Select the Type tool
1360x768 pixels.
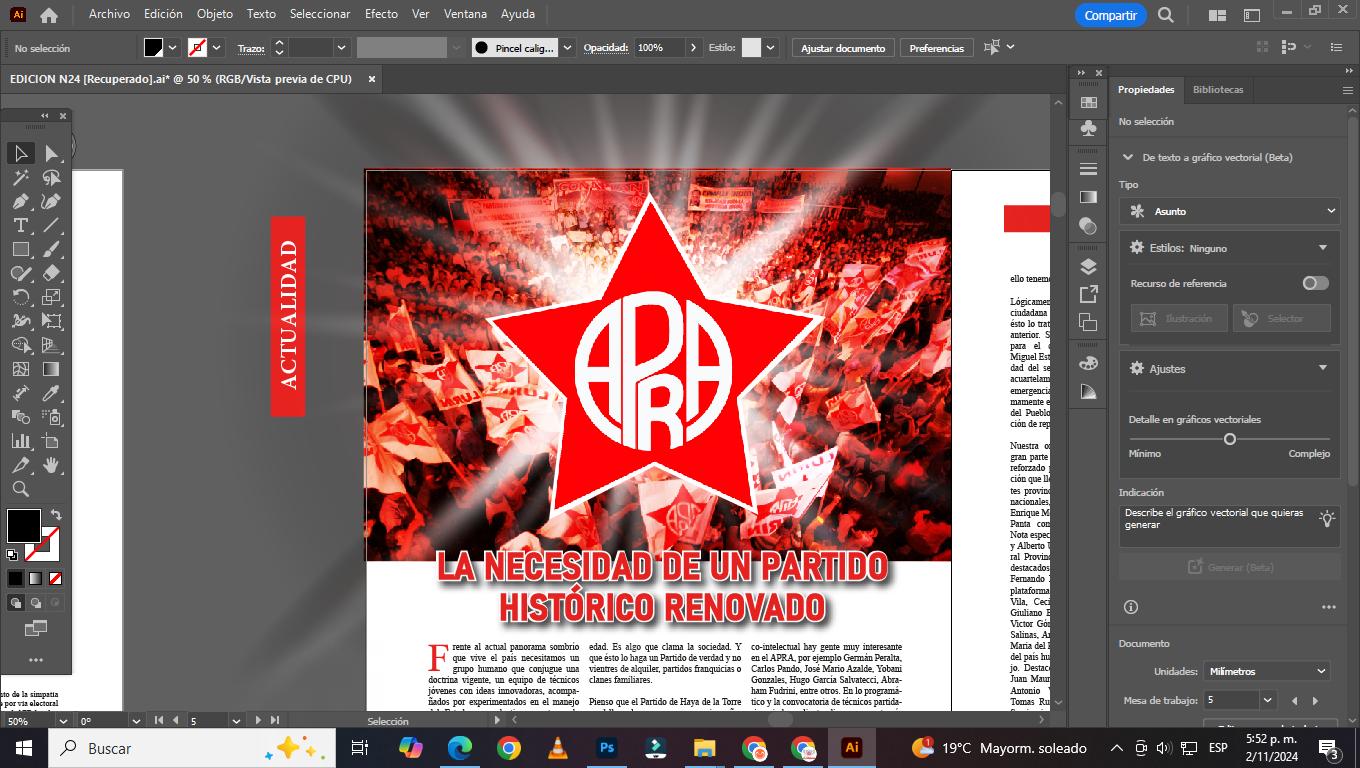tap(20, 225)
